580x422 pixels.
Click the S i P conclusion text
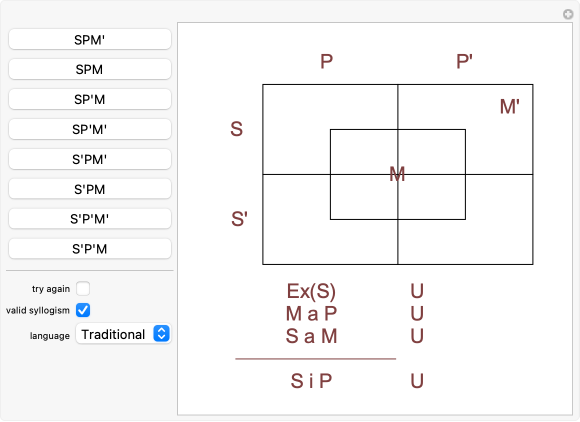311,381
